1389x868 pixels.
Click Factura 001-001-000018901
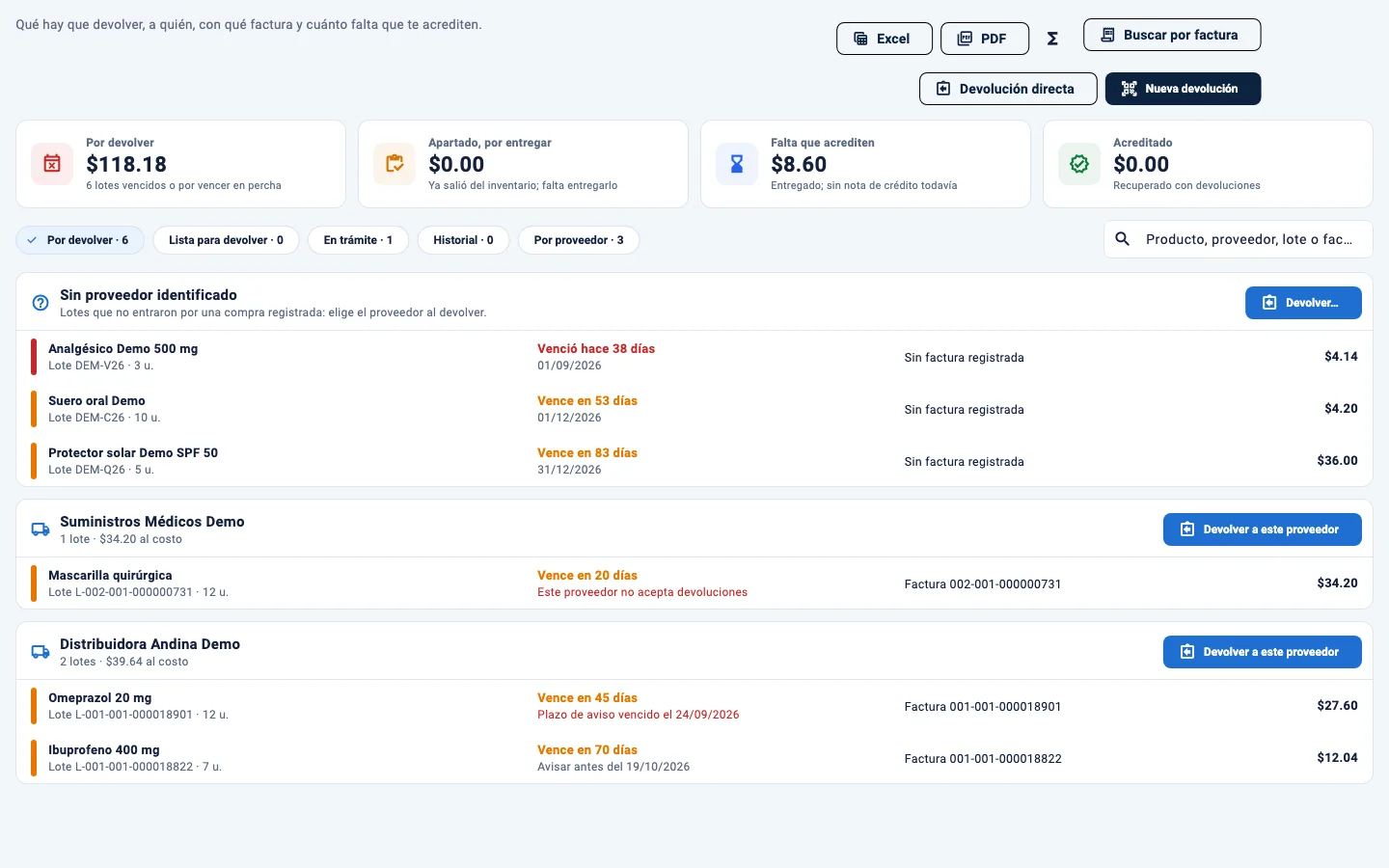pyautogui.click(x=983, y=707)
